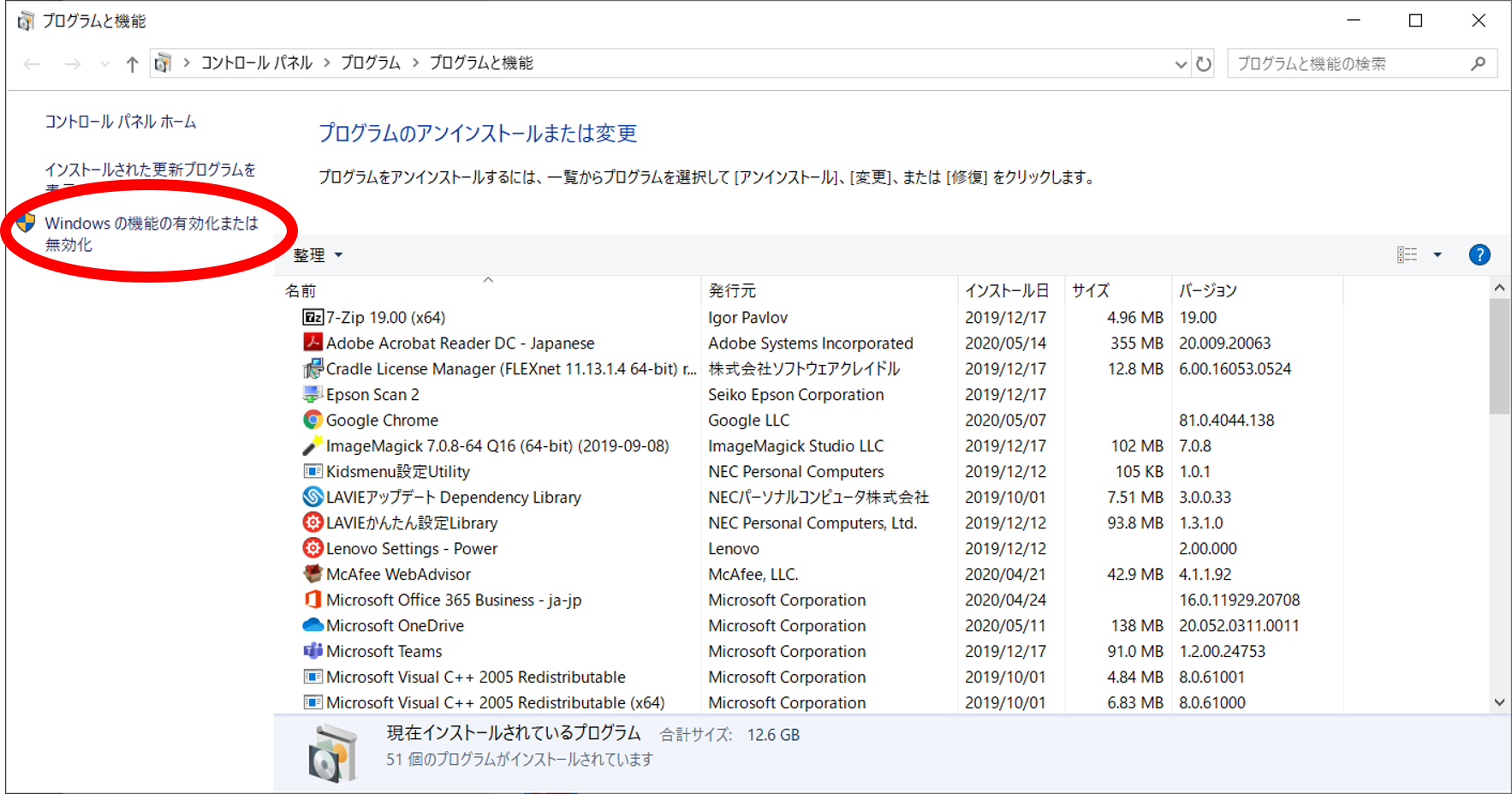Viewport: 1512px width, 794px height.
Task: Click the LAVIEアップデート Dependency Library icon
Action: point(313,497)
